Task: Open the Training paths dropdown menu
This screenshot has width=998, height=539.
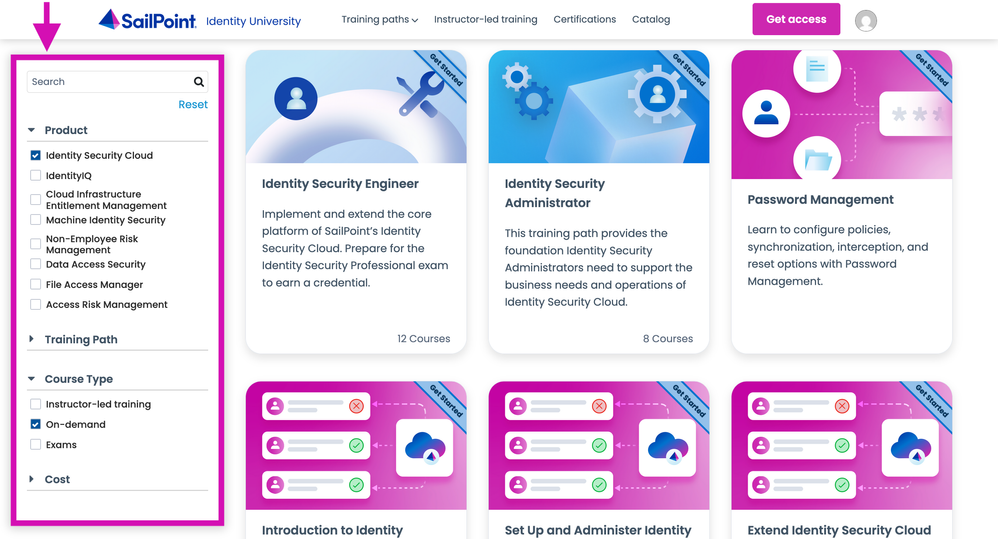Action: pos(379,19)
